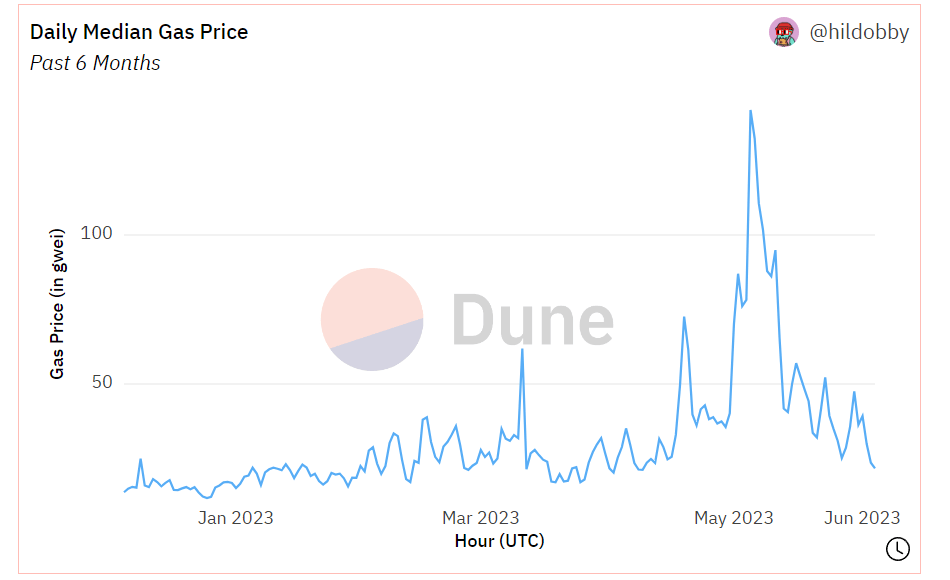Click the Jun 2023 axis tick label
The height and width of the screenshot is (580, 950).
coord(861,517)
